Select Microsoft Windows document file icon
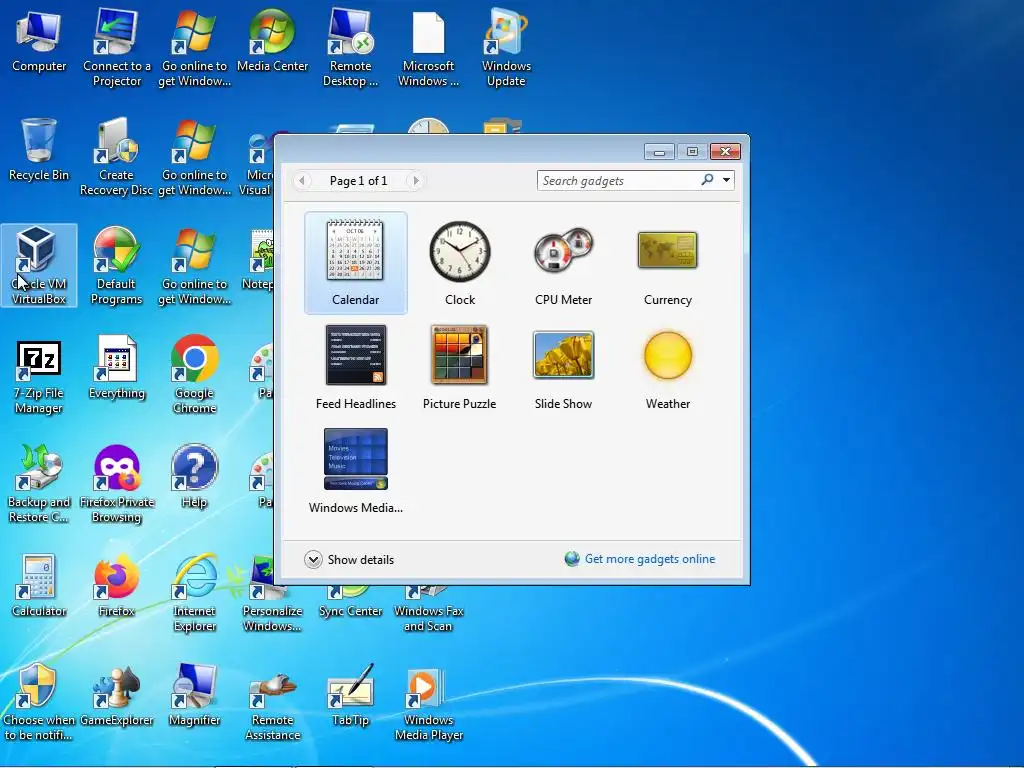This screenshot has width=1024, height=768. coord(428,47)
